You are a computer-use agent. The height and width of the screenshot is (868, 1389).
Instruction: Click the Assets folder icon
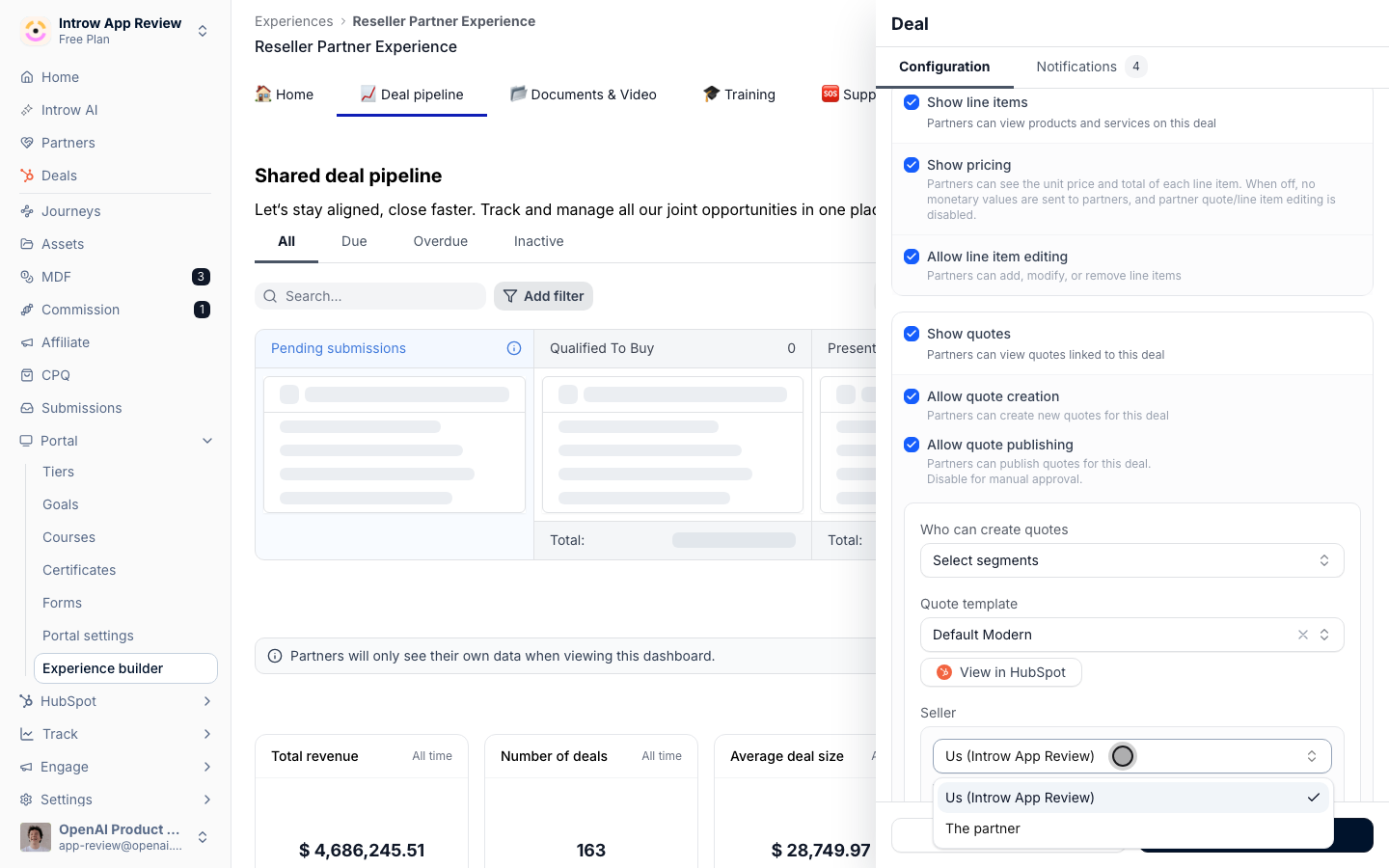(27, 244)
